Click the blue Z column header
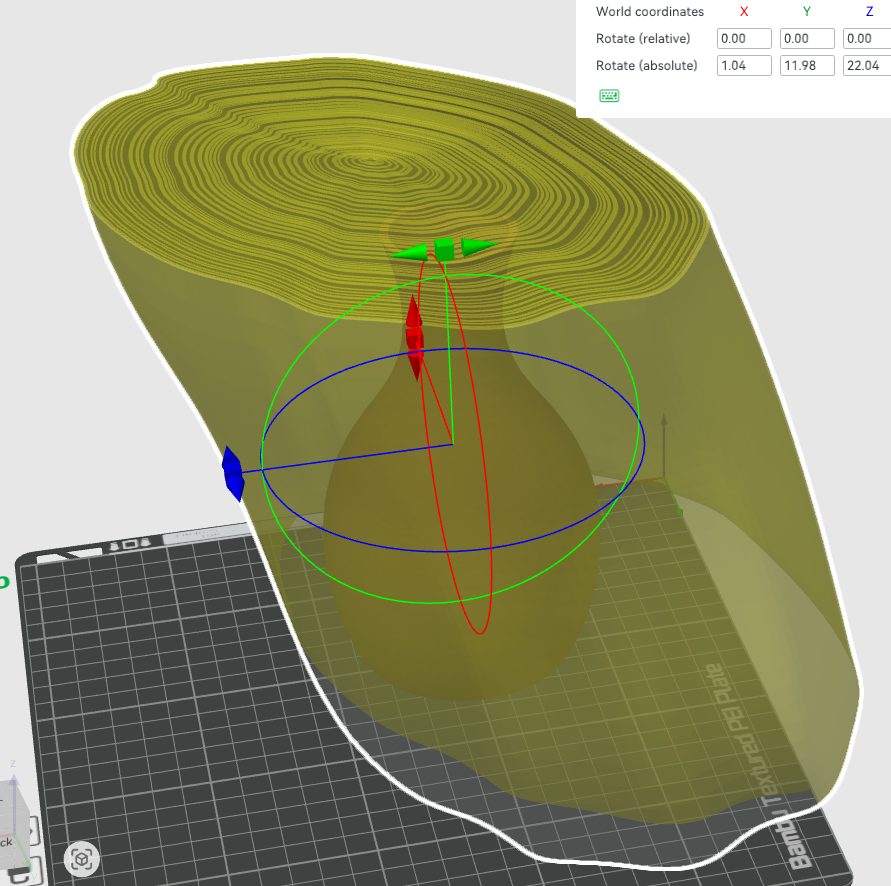This screenshot has width=891, height=886. 869,11
